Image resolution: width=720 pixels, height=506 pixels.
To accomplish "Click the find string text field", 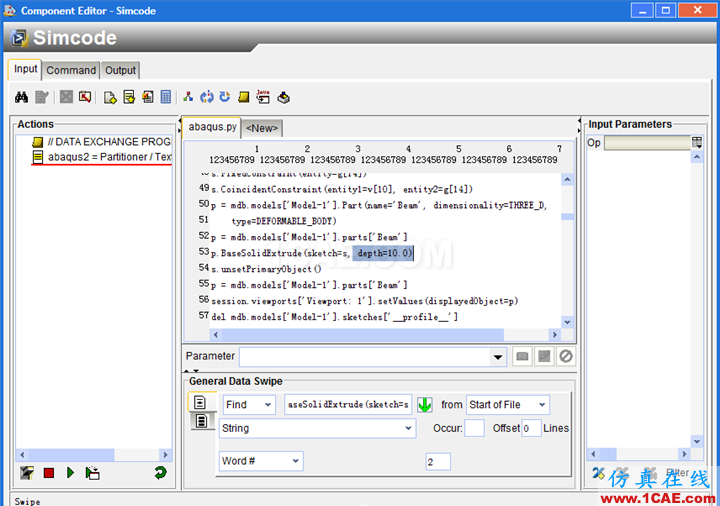I will tap(348, 405).
